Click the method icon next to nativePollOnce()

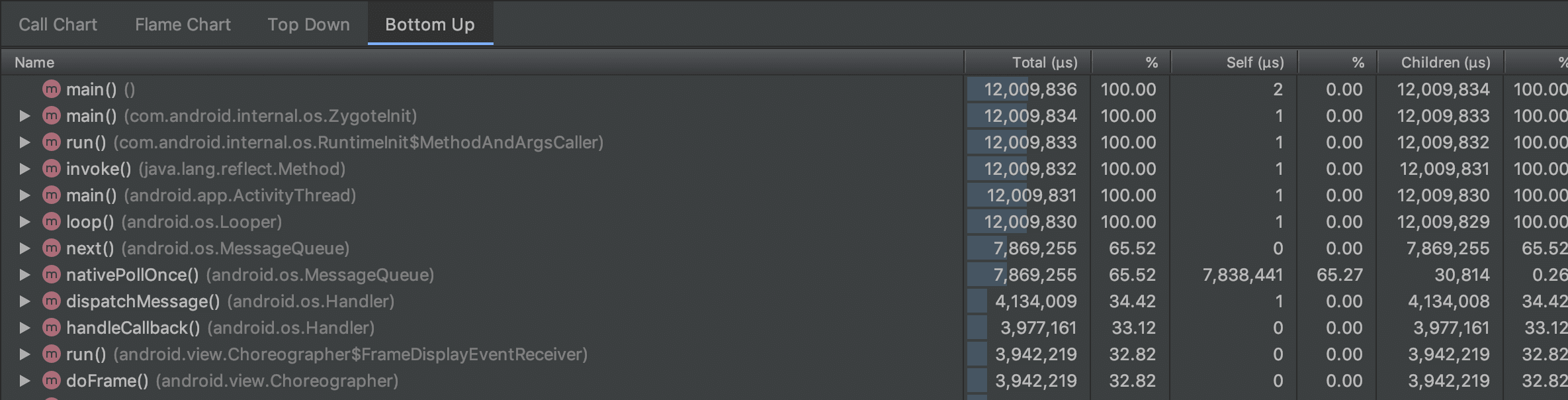[52, 275]
